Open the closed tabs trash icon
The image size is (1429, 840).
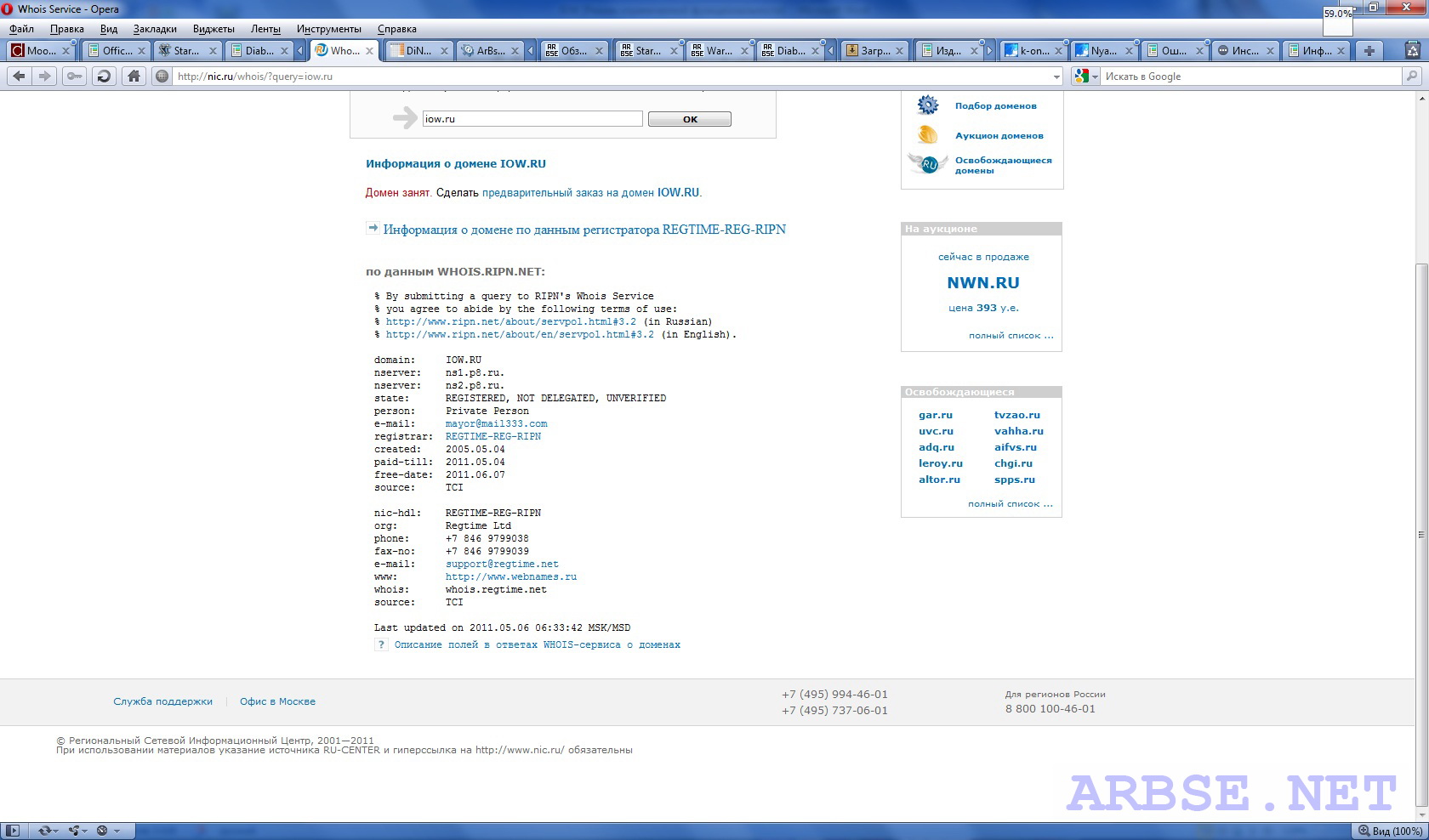(x=1411, y=50)
